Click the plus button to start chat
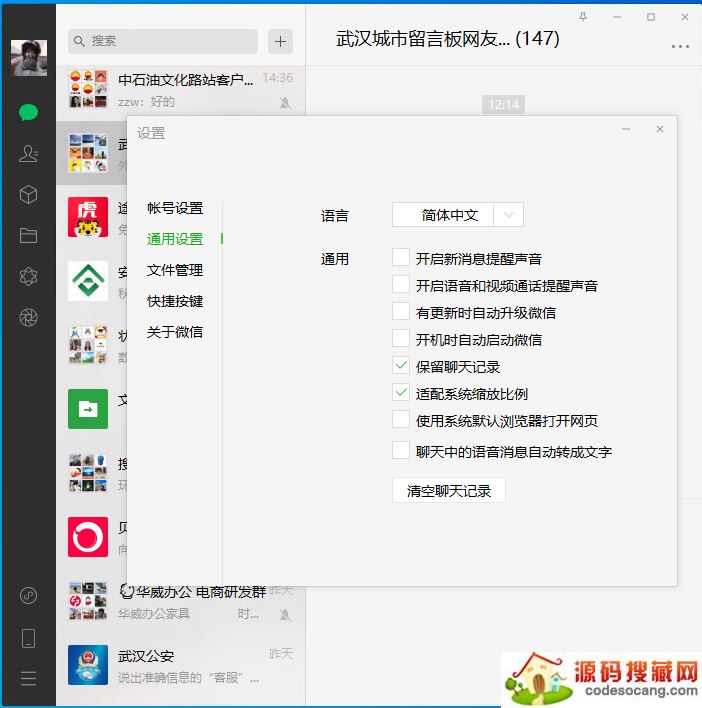This screenshot has width=702, height=708. [x=280, y=42]
